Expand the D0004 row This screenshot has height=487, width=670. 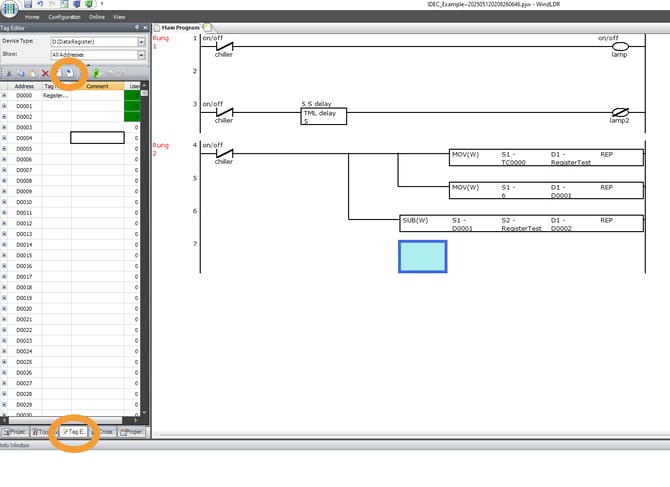pyautogui.click(x=4, y=138)
